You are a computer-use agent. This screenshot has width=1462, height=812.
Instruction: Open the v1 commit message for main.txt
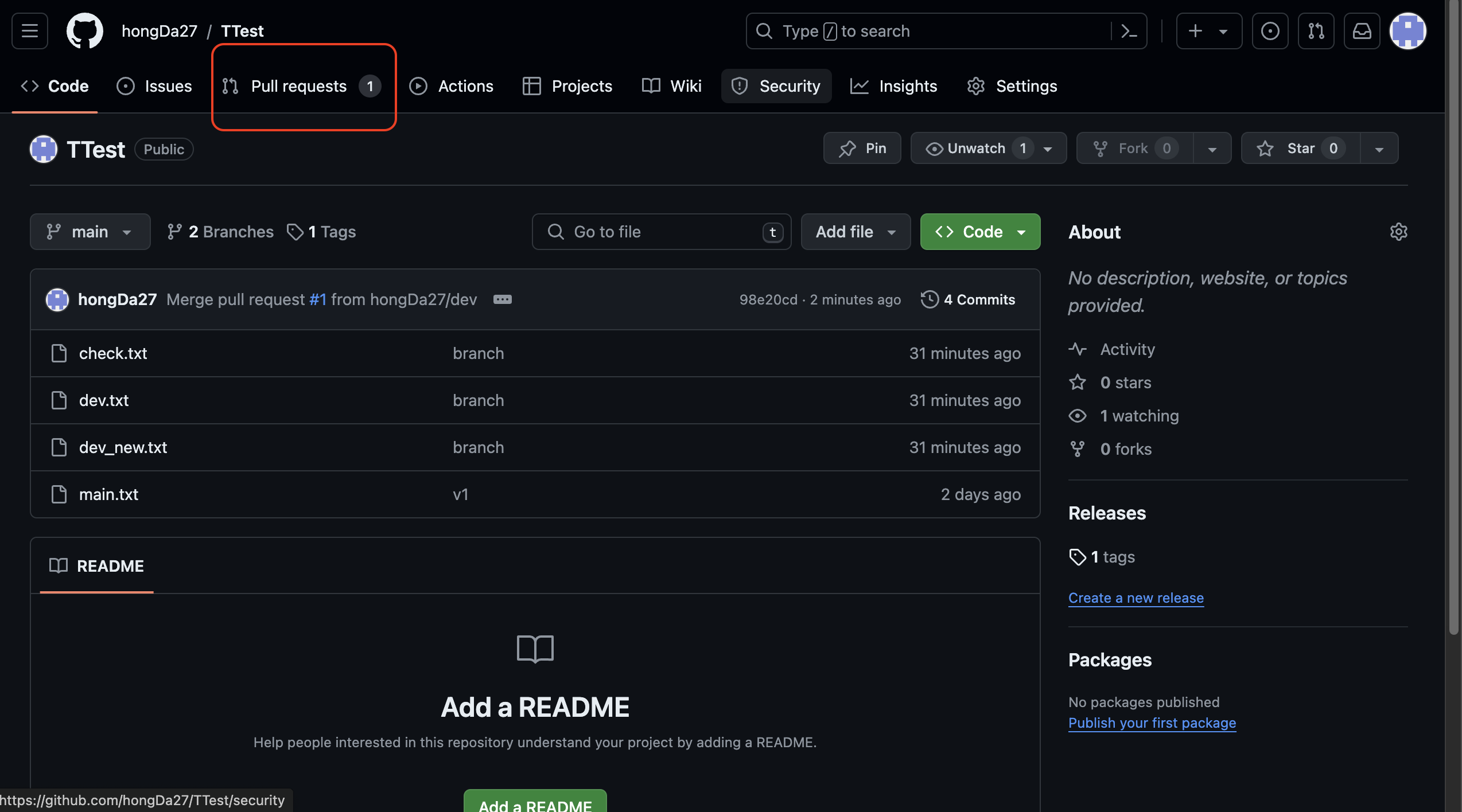point(461,494)
